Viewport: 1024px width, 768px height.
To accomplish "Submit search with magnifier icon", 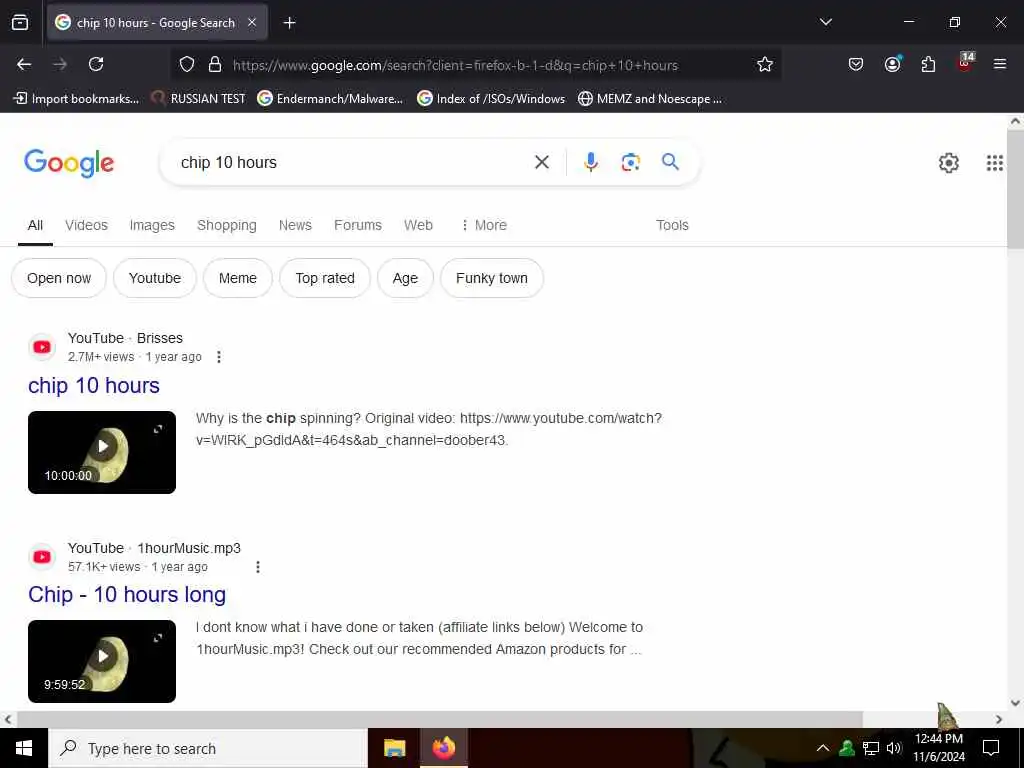I will click(670, 162).
